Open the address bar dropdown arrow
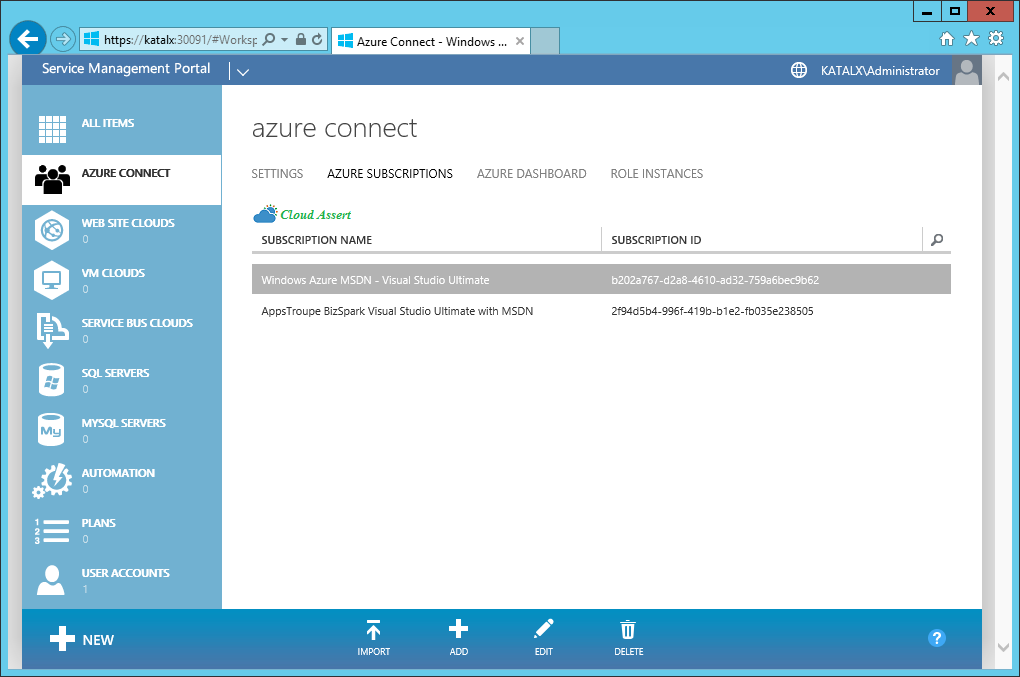This screenshot has width=1020, height=677. 284,40
